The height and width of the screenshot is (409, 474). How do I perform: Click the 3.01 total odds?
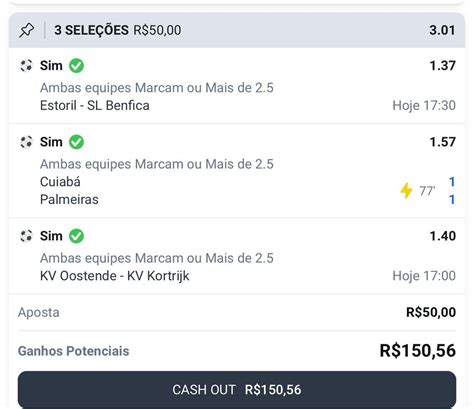442,30
